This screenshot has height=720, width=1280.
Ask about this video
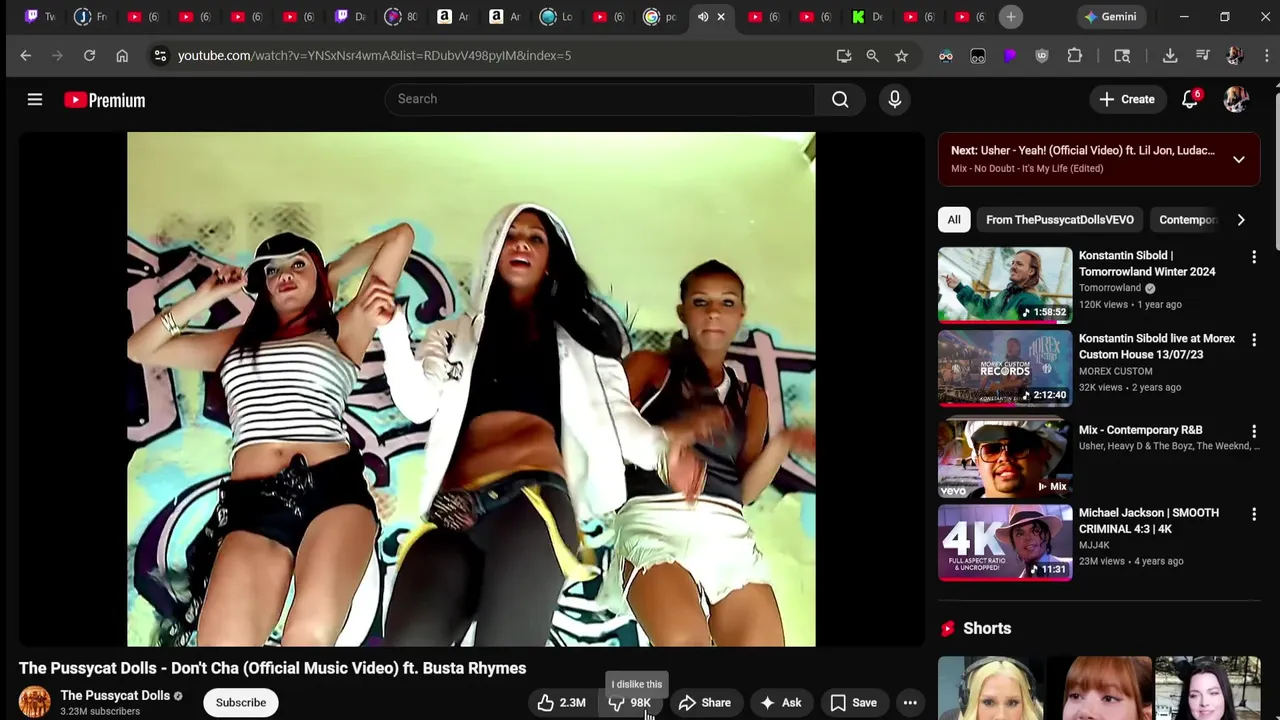780,702
